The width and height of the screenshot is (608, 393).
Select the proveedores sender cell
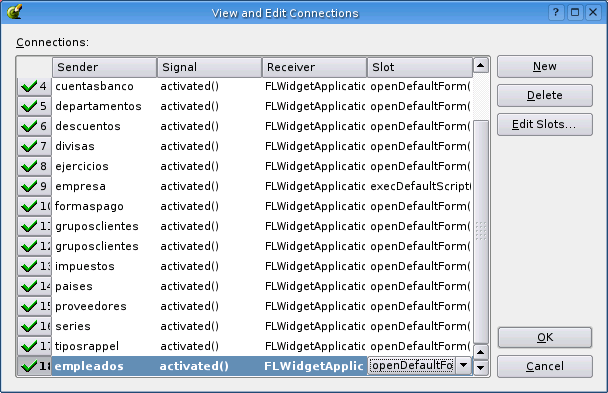pyautogui.click(x=105, y=306)
